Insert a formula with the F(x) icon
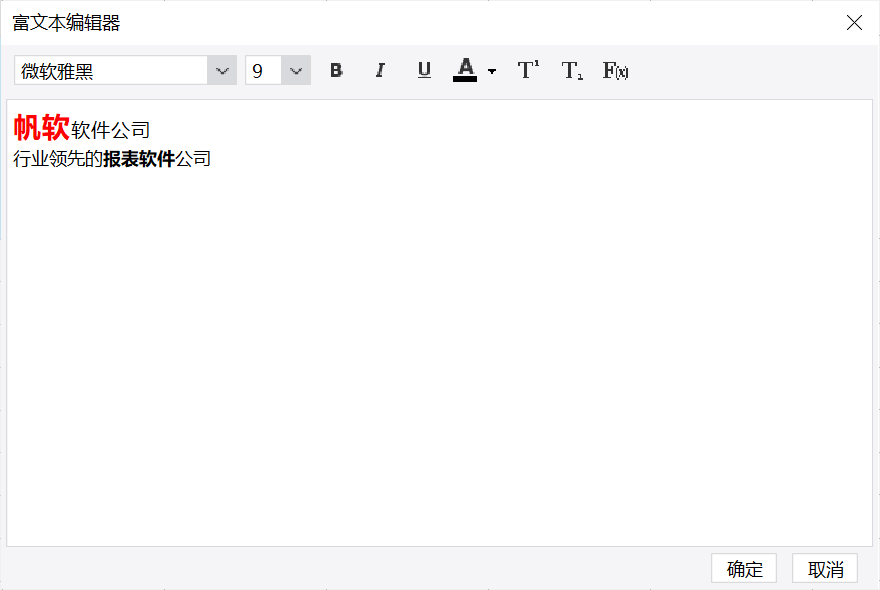 point(615,70)
